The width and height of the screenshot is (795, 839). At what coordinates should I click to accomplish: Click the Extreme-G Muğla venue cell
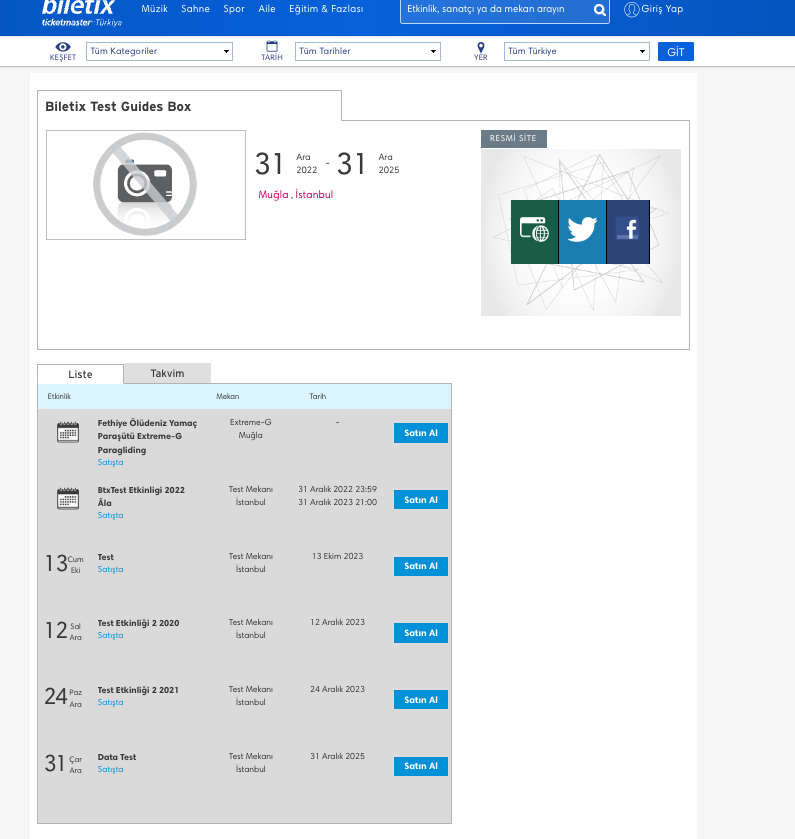(250, 429)
